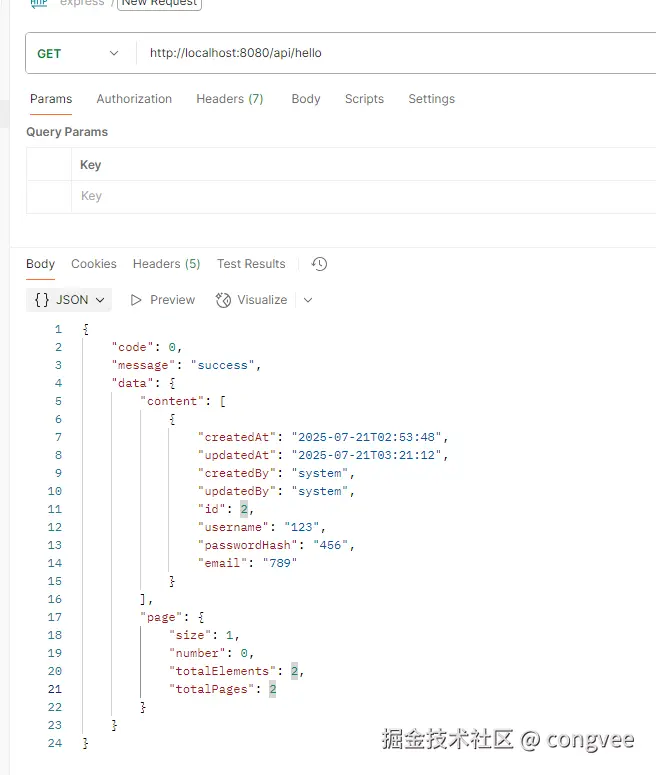Select the response Body tab

[41, 264]
